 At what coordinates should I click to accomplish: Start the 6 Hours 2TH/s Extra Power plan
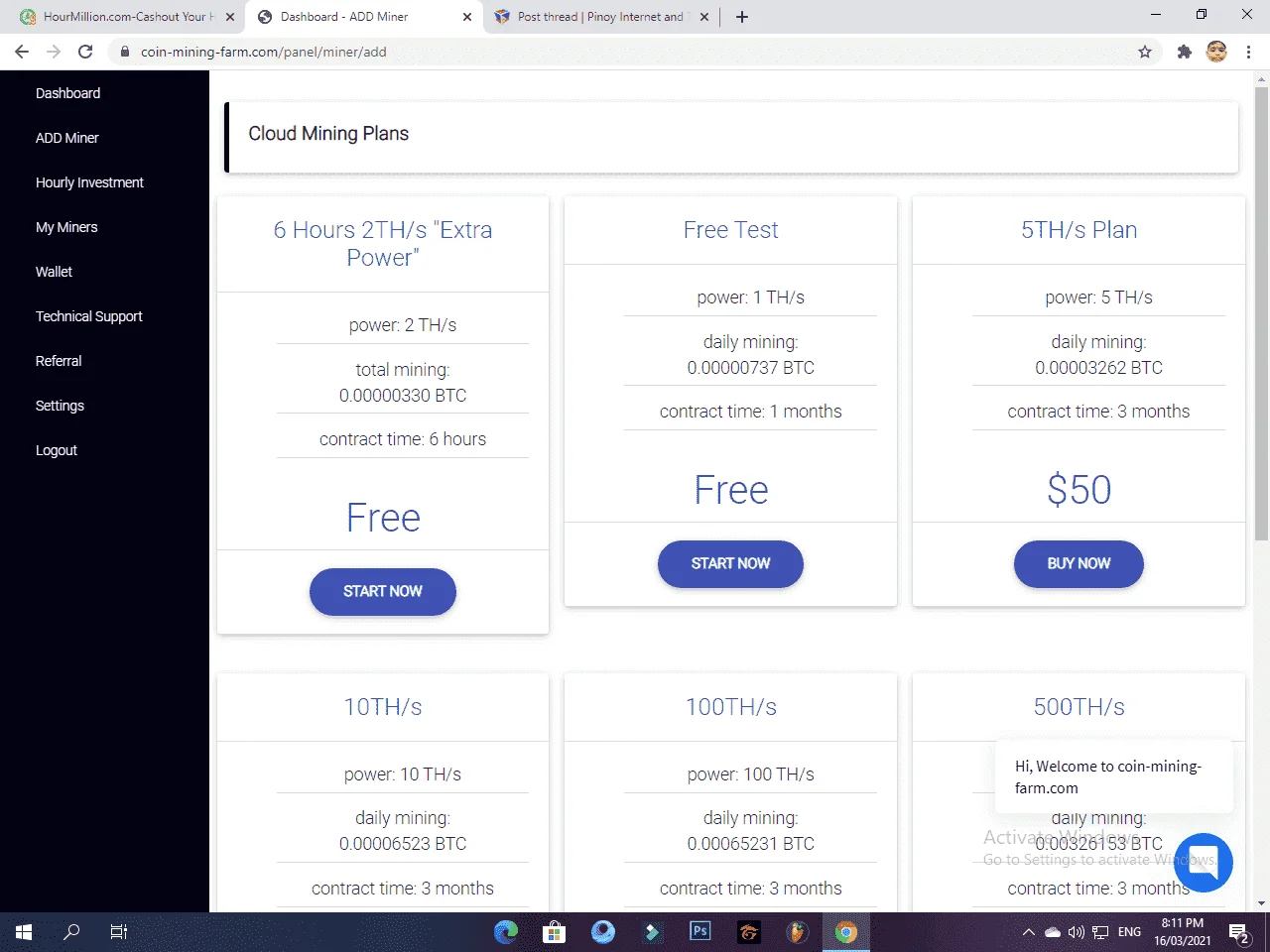click(x=383, y=592)
